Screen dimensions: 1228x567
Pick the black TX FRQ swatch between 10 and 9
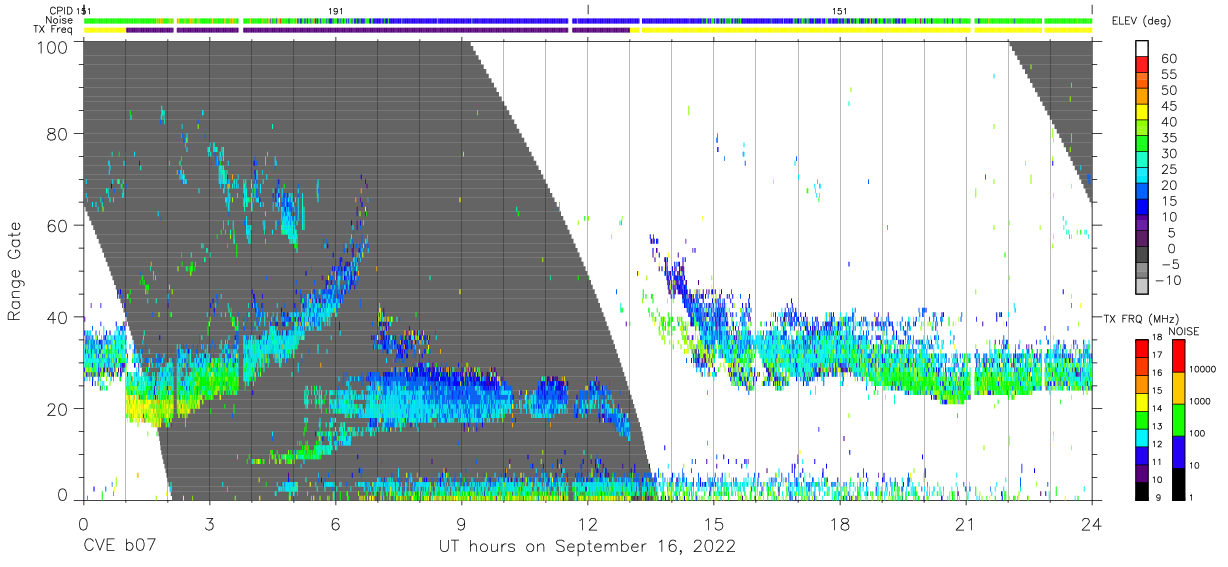[1143, 490]
